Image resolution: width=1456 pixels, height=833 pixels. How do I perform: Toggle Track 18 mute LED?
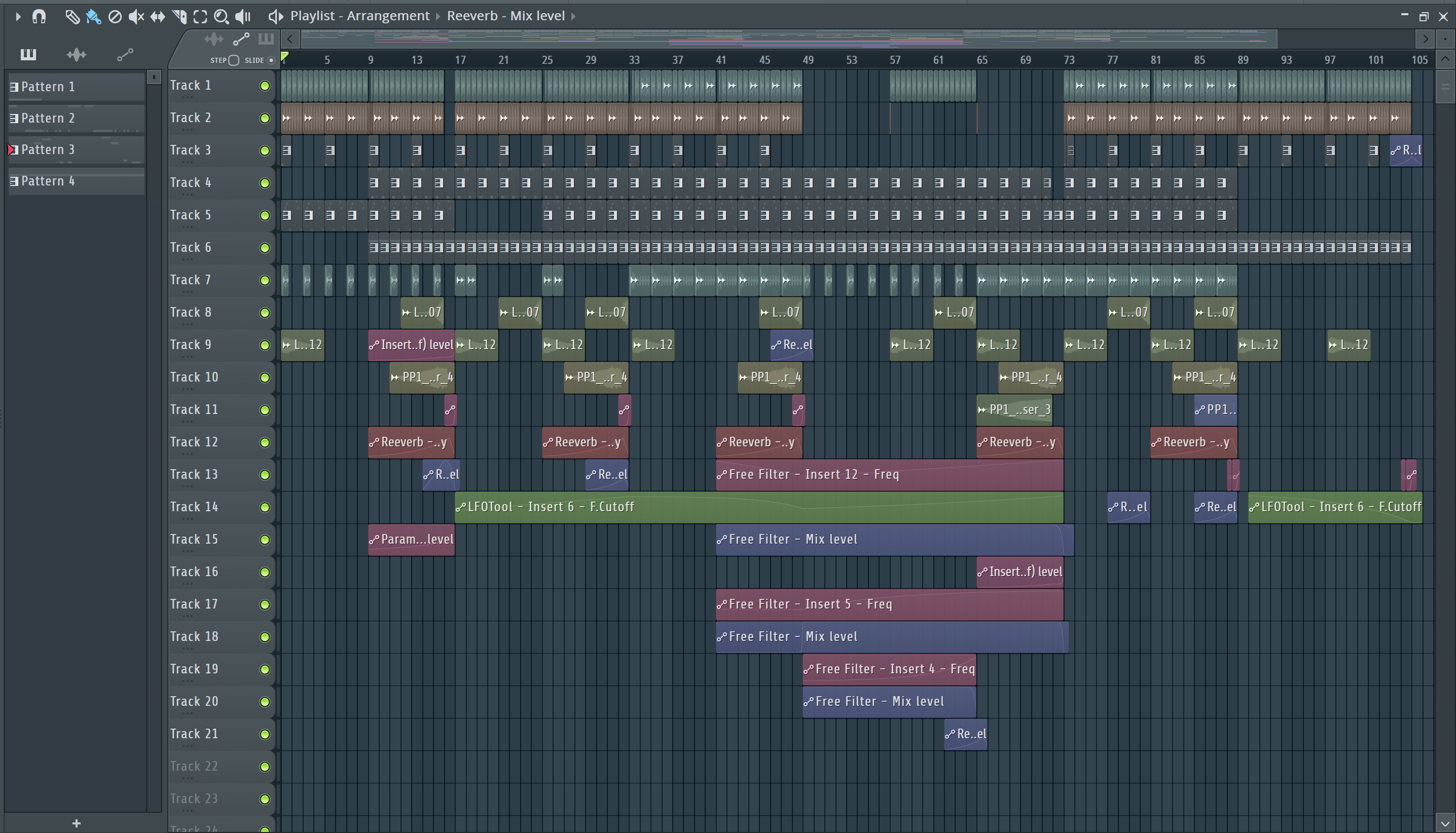(x=265, y=637)
